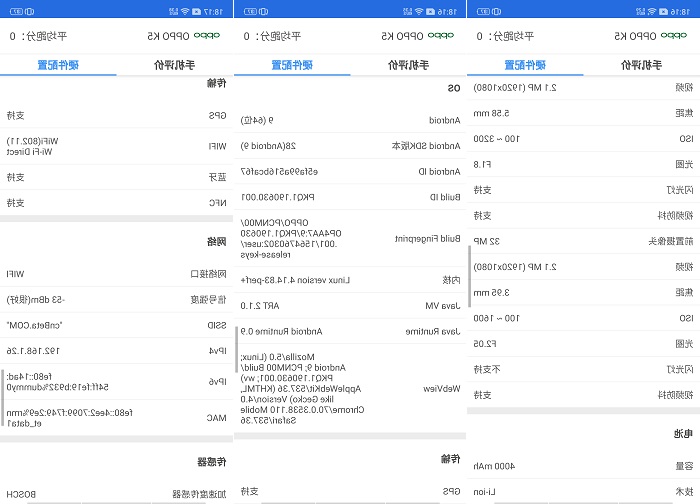The height and width of the screenshot is (504, 700).
Task: Select the 信号强度 -53 dBm row
Action: coord(117,300)
